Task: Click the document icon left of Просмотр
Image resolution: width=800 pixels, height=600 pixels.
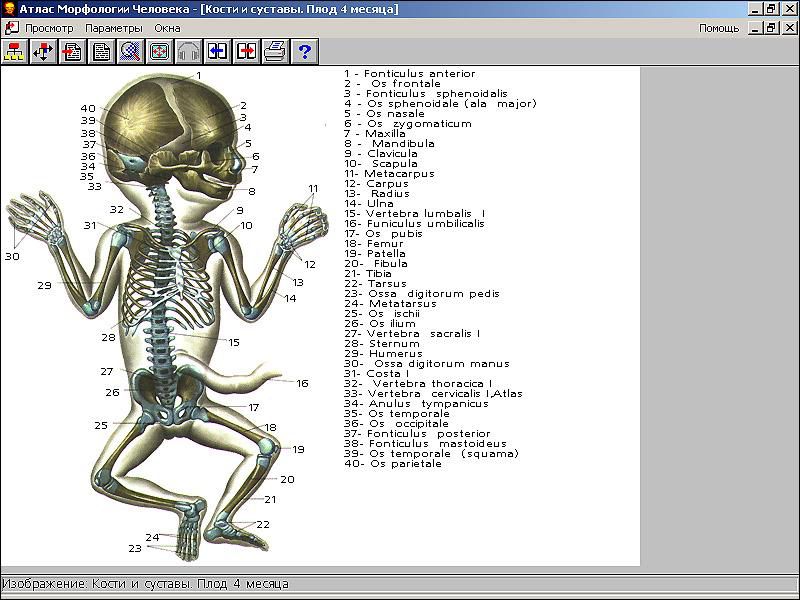Action: pyautogui.click(x=11, y=28)
